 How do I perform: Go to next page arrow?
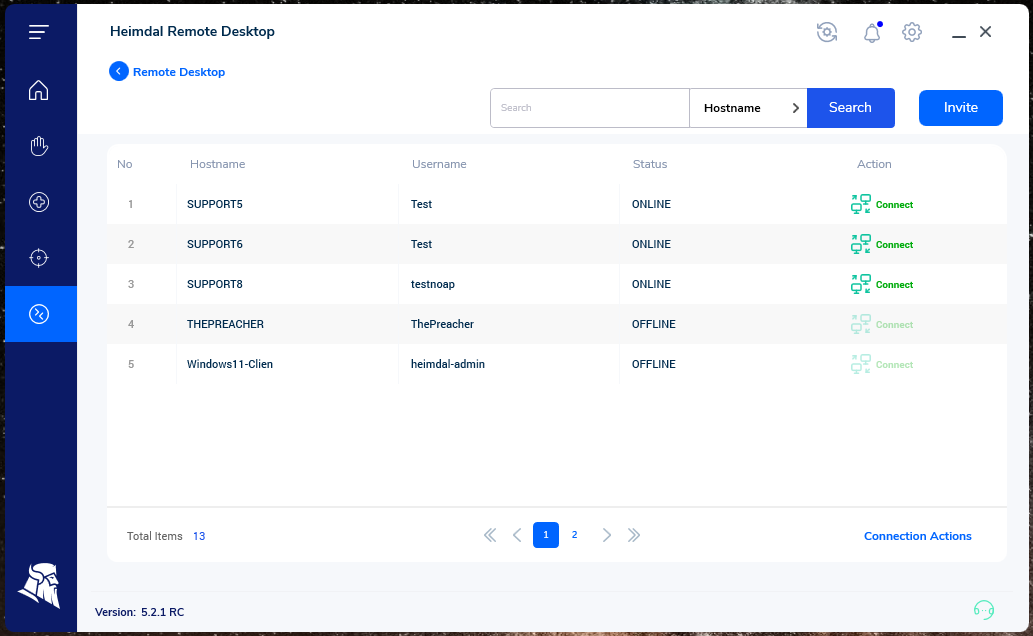pyautogui.click(x=607, y=535)
